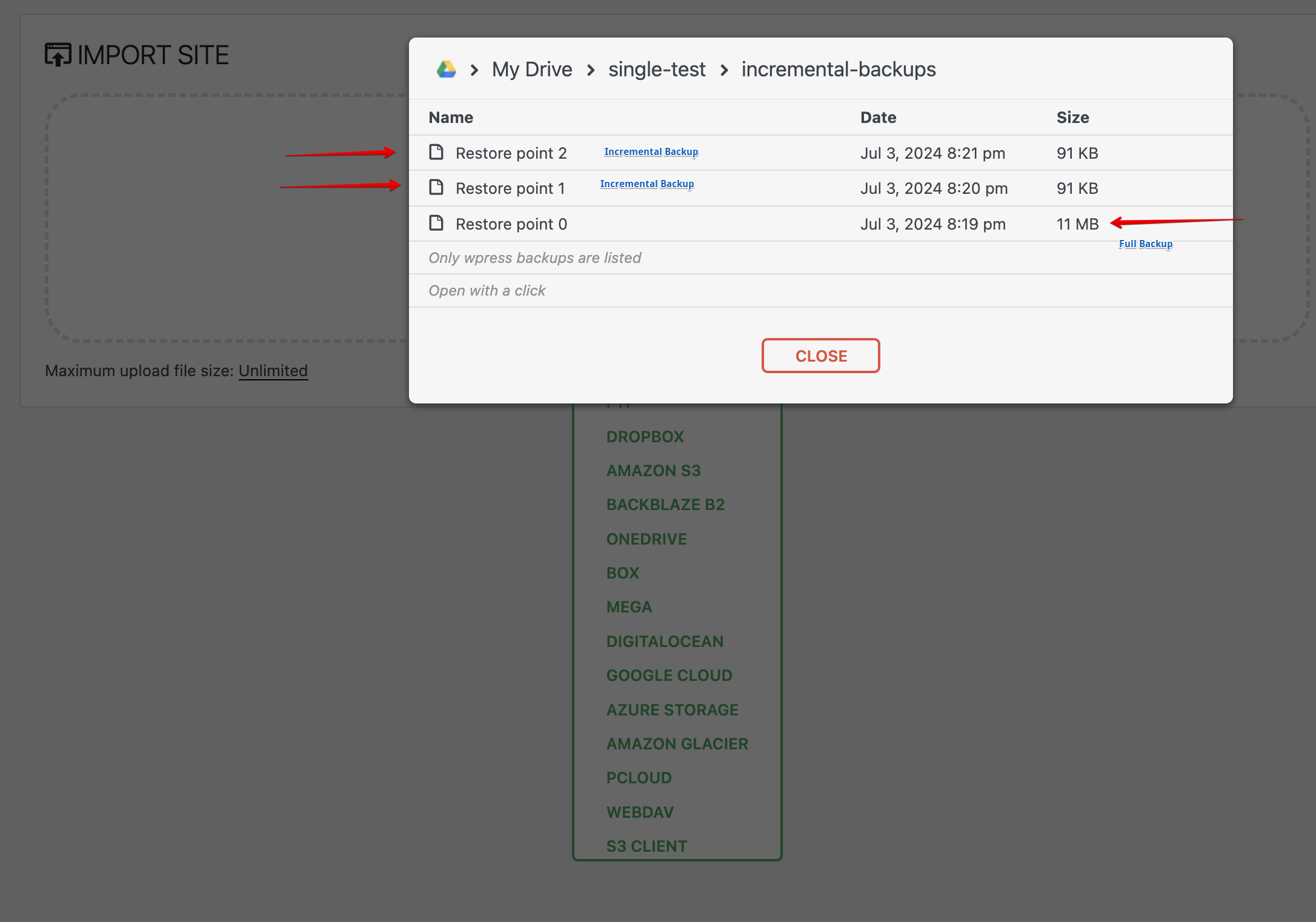The height and width of the screenshot is (922, 1316).
Task: Go to single-test folder breadcrumb
Action: [656, 70]
